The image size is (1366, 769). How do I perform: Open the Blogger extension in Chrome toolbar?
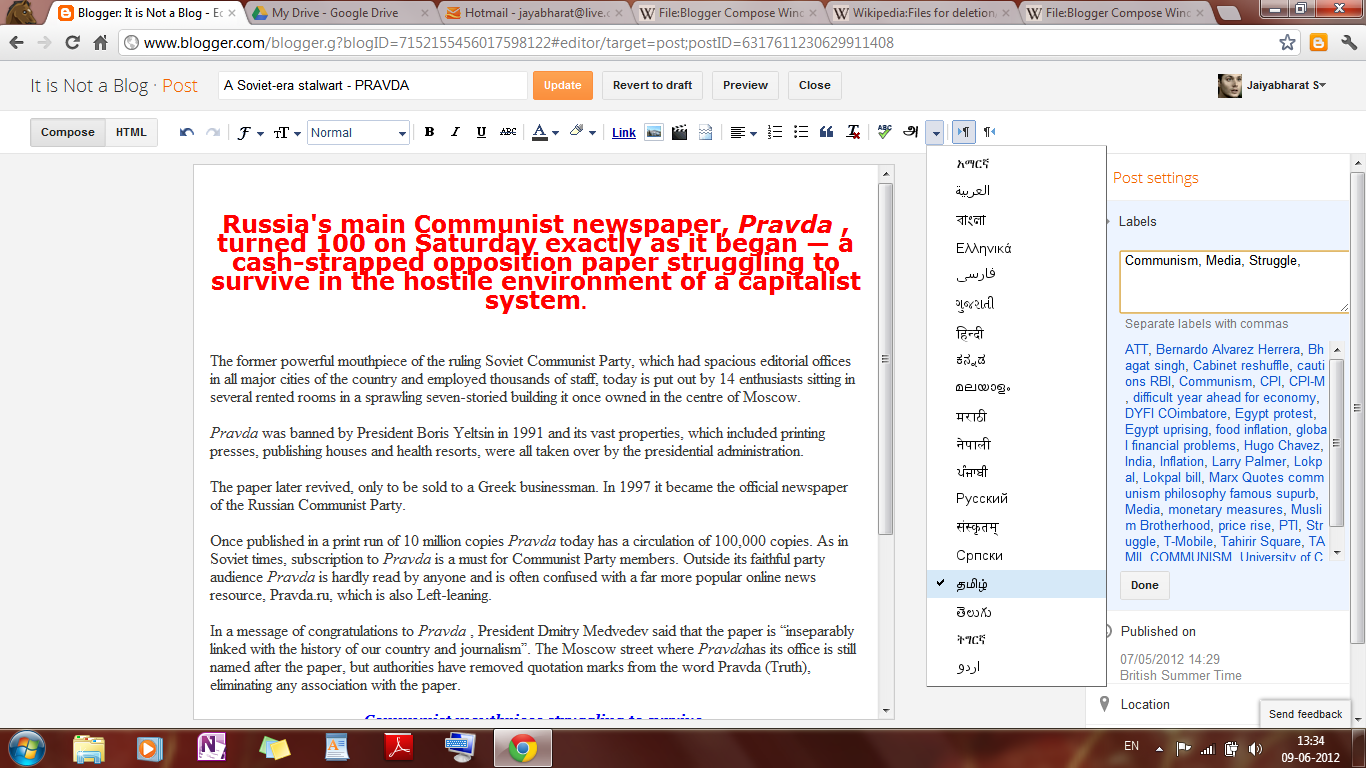click(1318, 43)
